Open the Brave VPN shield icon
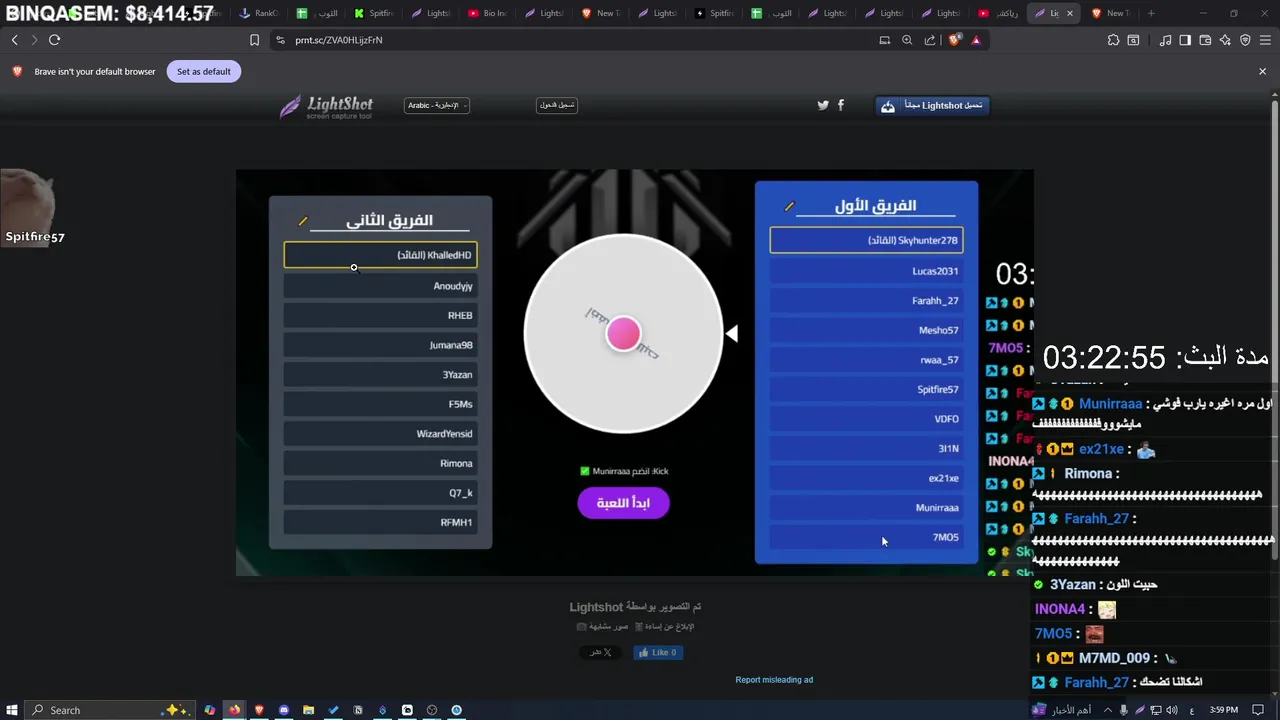Screen dimensions: 1280x720 [1245, 40]
